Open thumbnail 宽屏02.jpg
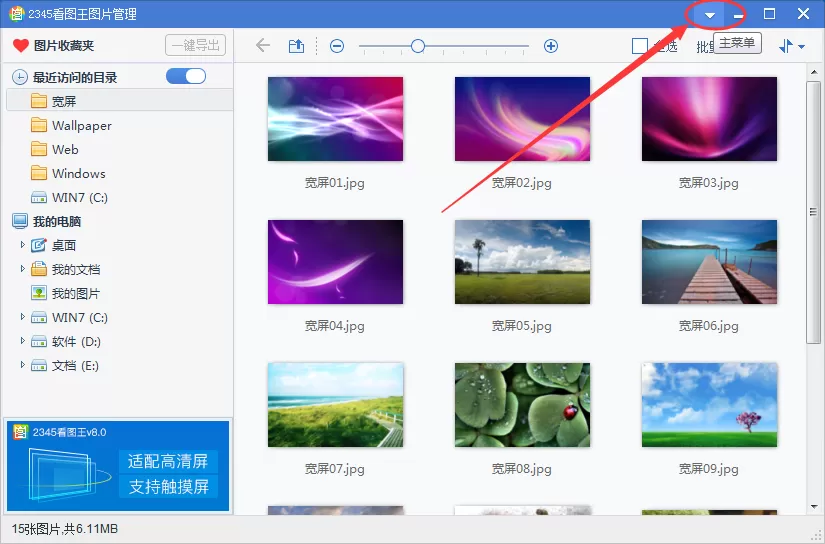Image resolution: width=825 pixels, height=544 pixels. [522, 119]
